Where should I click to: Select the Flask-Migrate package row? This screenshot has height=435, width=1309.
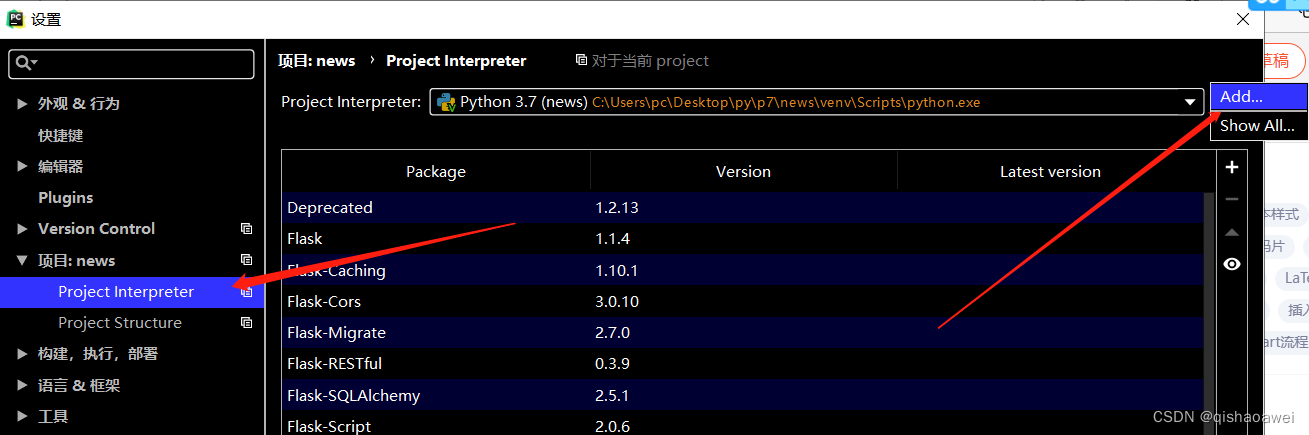[336, 333]
